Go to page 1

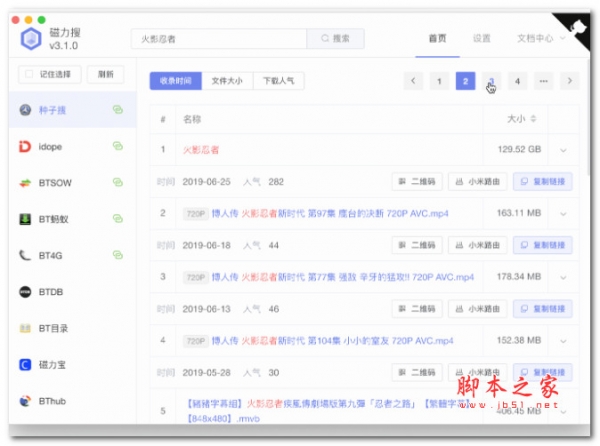(x=439, y=81)
